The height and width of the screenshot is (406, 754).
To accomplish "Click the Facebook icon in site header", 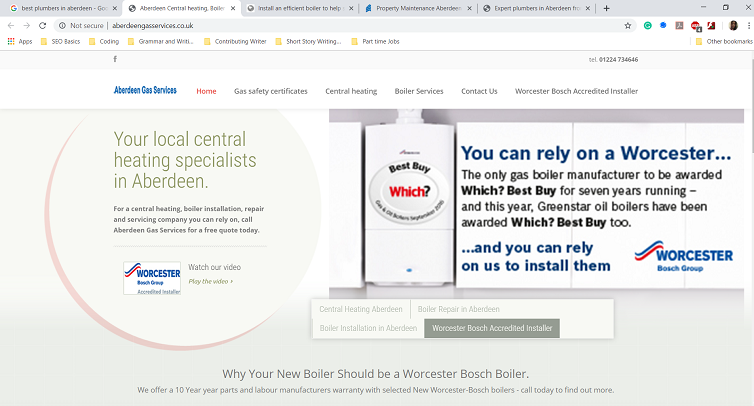I will pyautogui.click(x=115, y=59).
